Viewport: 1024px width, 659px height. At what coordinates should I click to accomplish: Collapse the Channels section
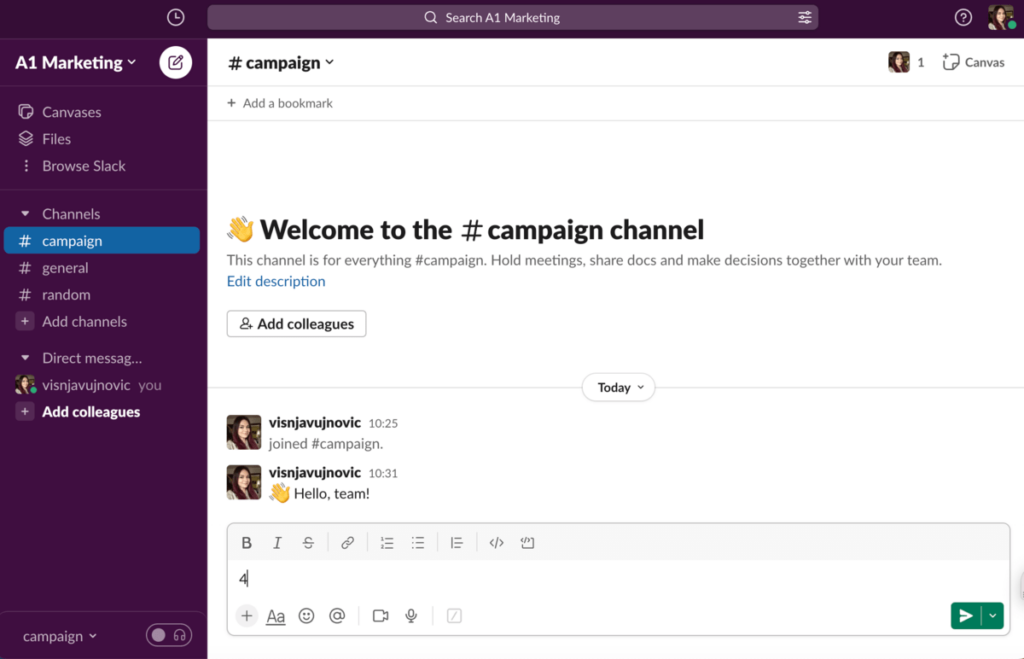[24, 213]
